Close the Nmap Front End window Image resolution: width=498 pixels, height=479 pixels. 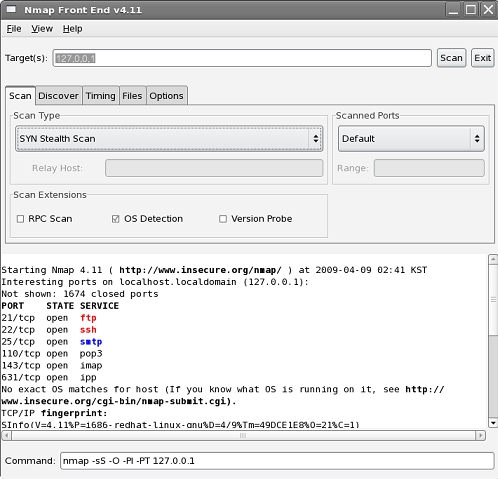(488, 10)
